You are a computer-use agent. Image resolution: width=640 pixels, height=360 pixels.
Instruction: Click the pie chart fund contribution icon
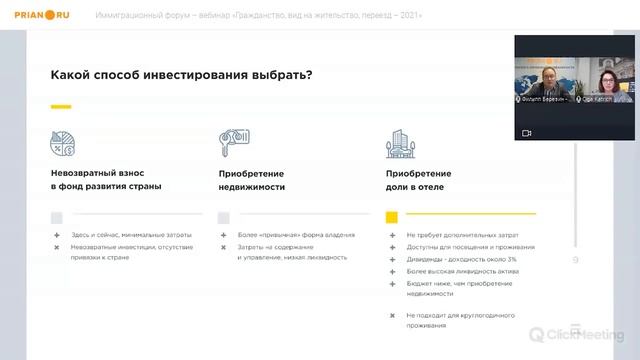click(62, 144)
